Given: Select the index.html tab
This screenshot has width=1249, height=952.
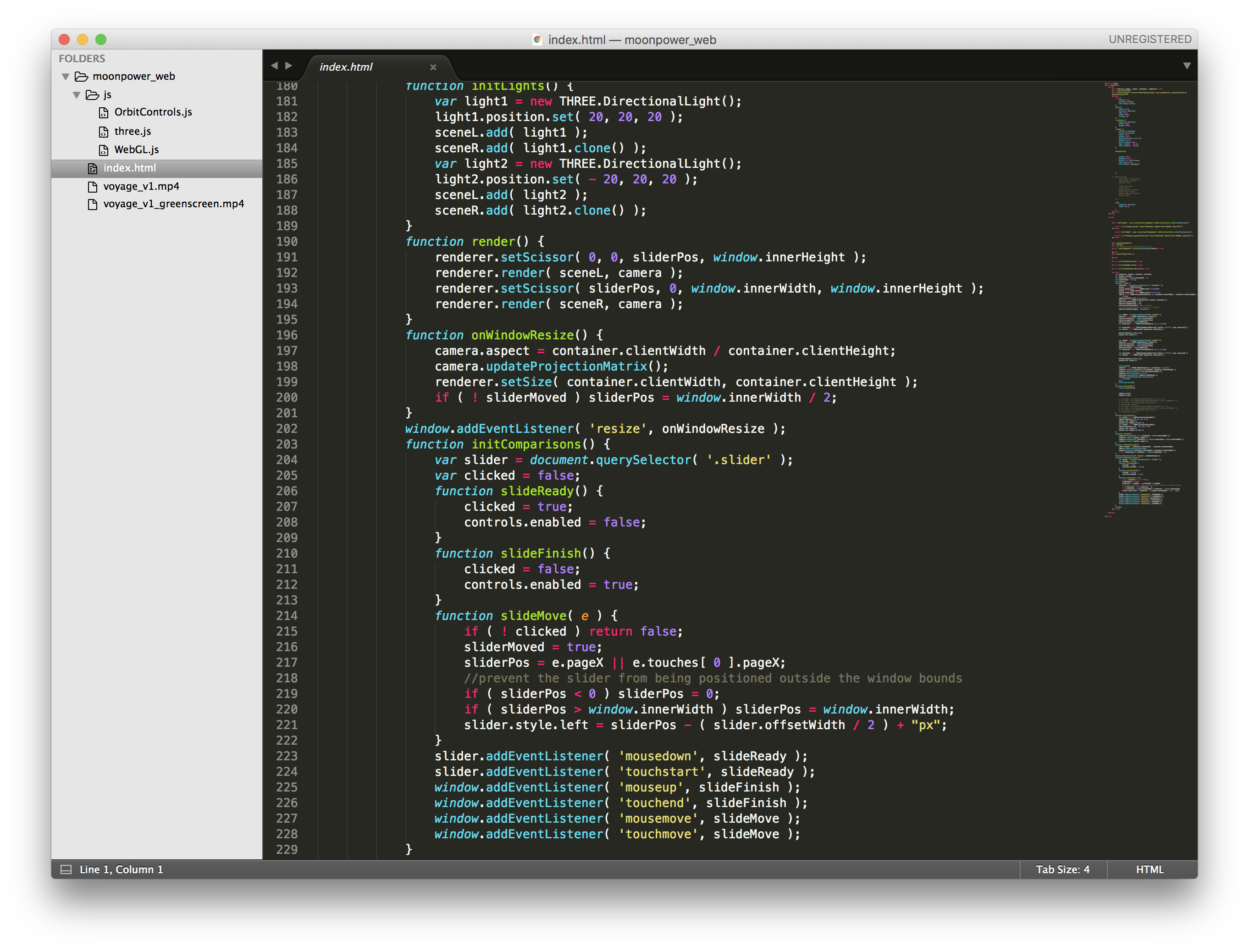Looking at the screenshot, I should (x=346, y=67).
